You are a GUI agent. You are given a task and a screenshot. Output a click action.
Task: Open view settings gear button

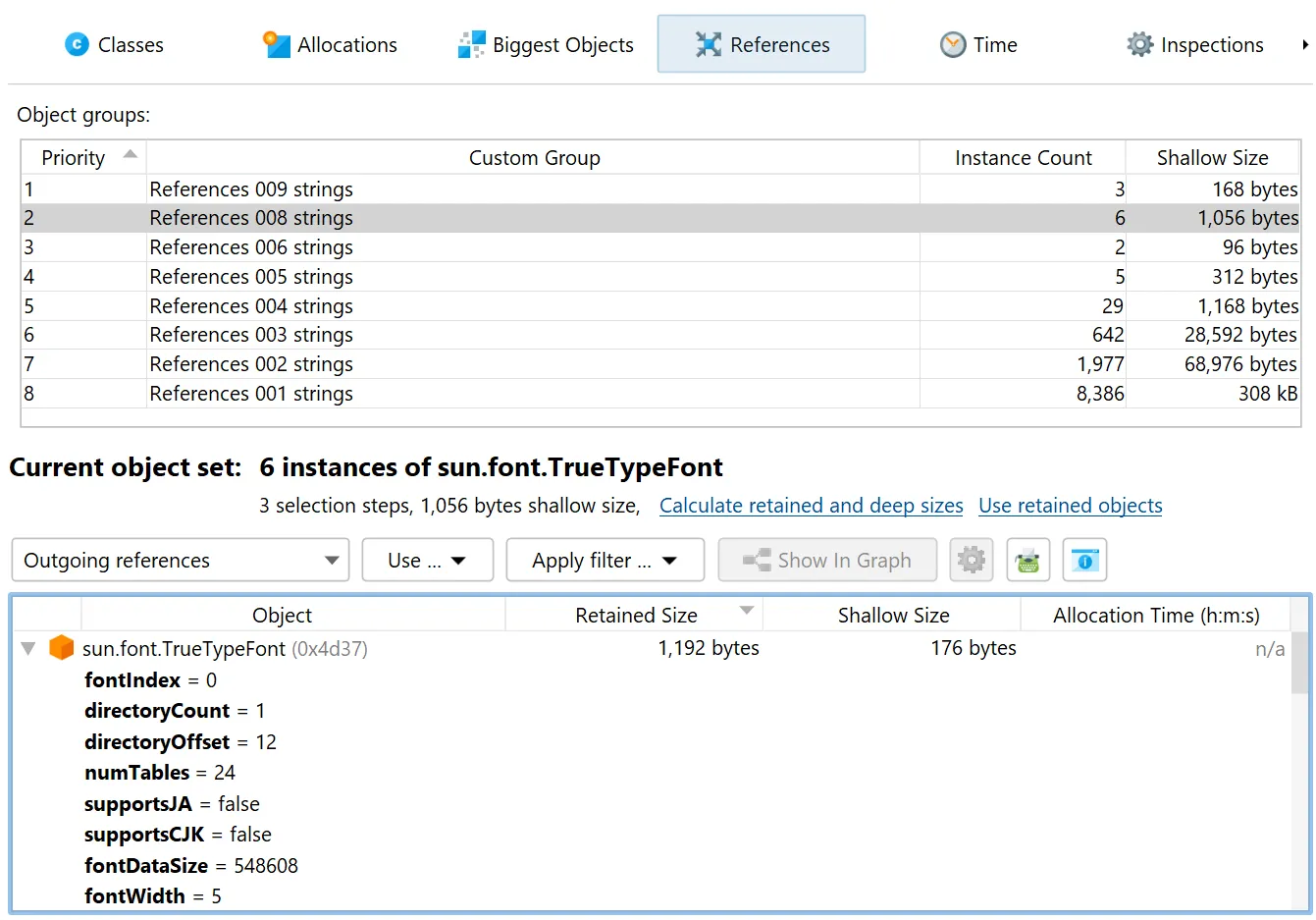pyautogui.click(x=972, y=560)
